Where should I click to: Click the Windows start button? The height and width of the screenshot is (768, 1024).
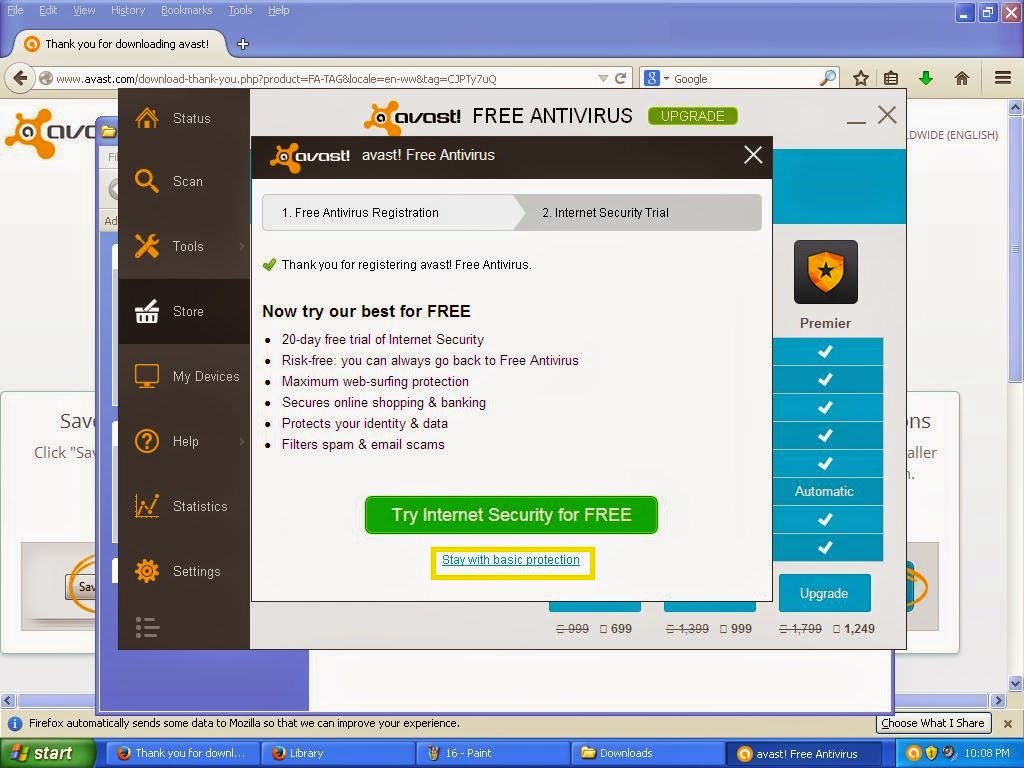48,754
